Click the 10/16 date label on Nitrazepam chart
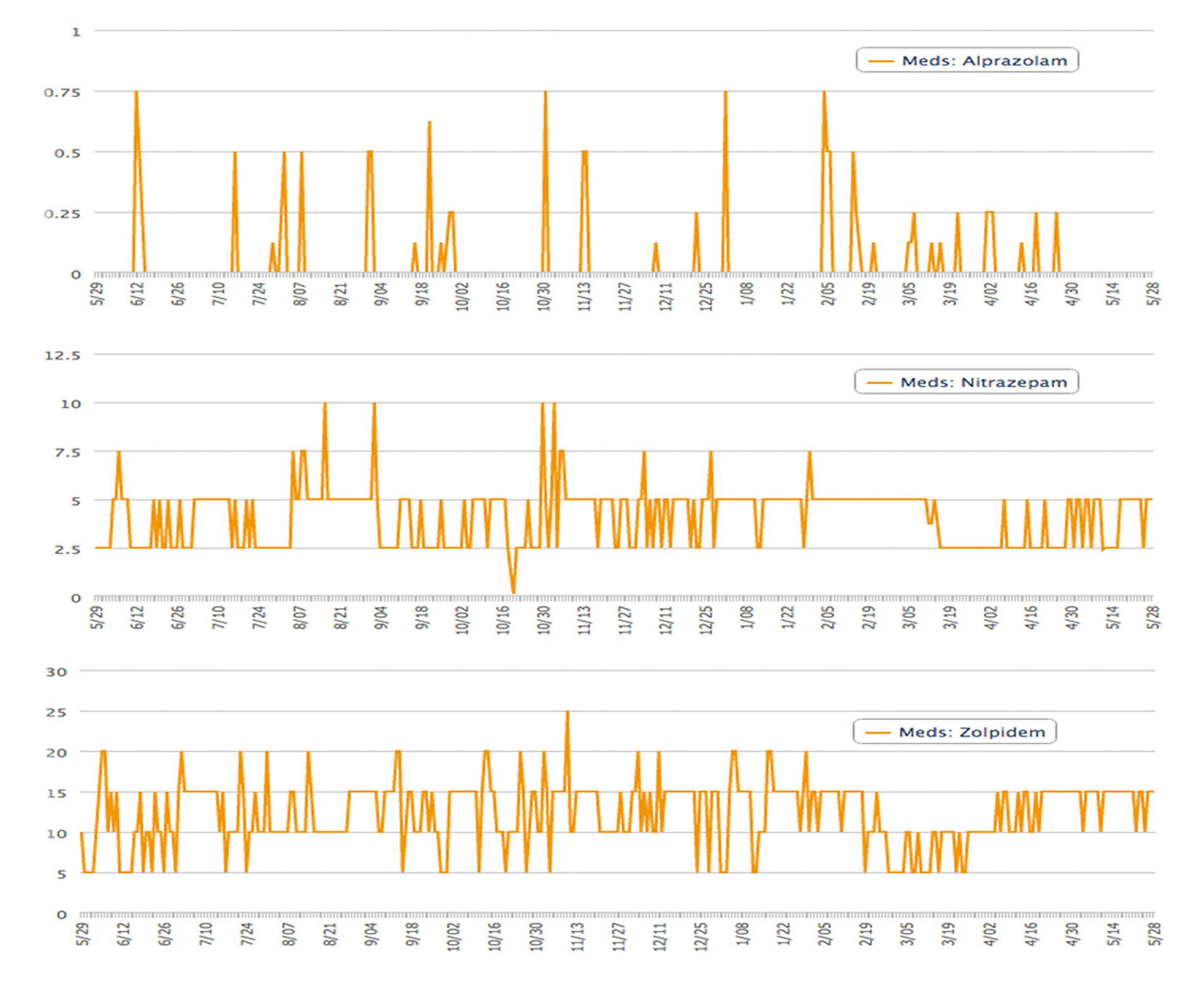The width and height of the screenshot is (1204, 981). (503, 620)
